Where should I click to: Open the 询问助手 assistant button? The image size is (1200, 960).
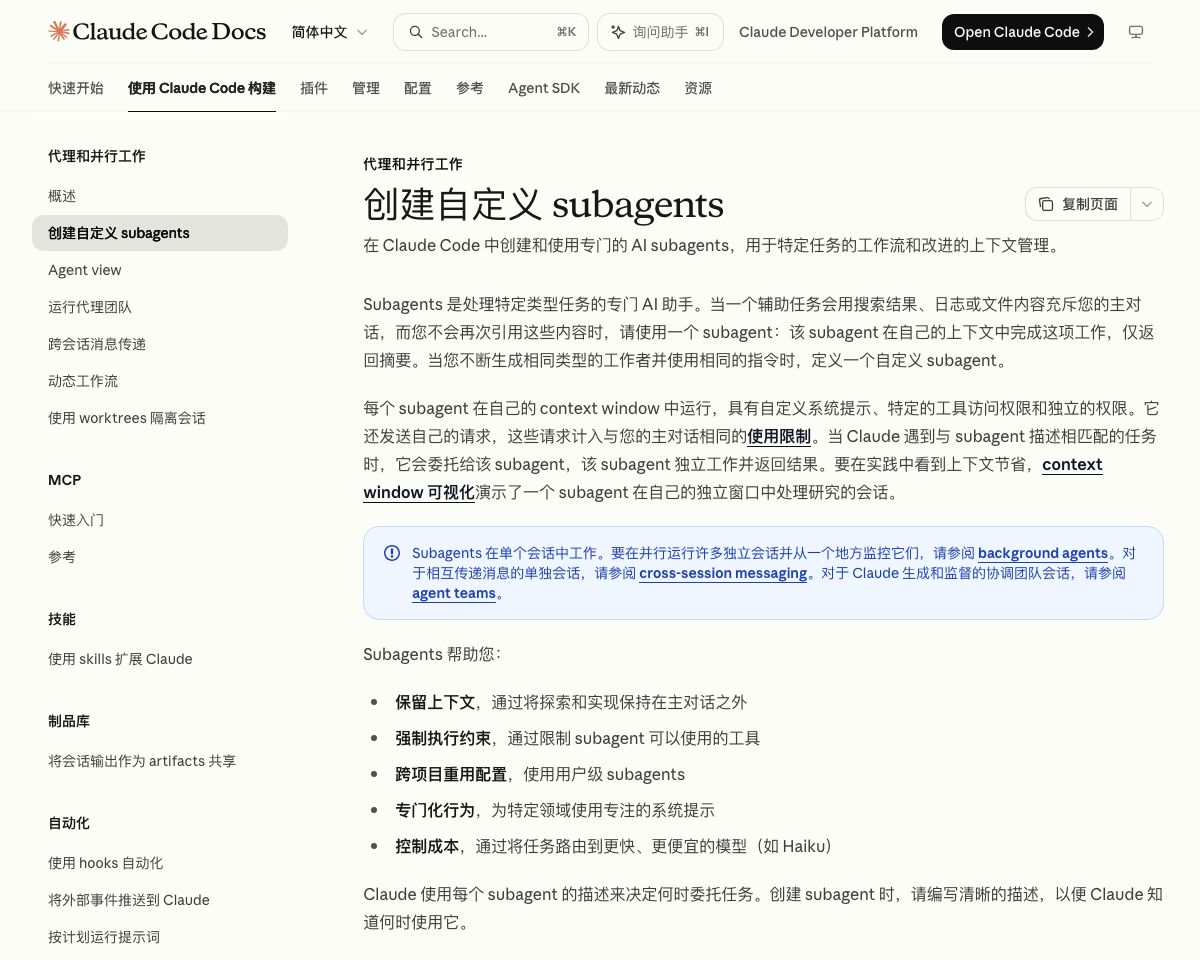coord(660,32)
